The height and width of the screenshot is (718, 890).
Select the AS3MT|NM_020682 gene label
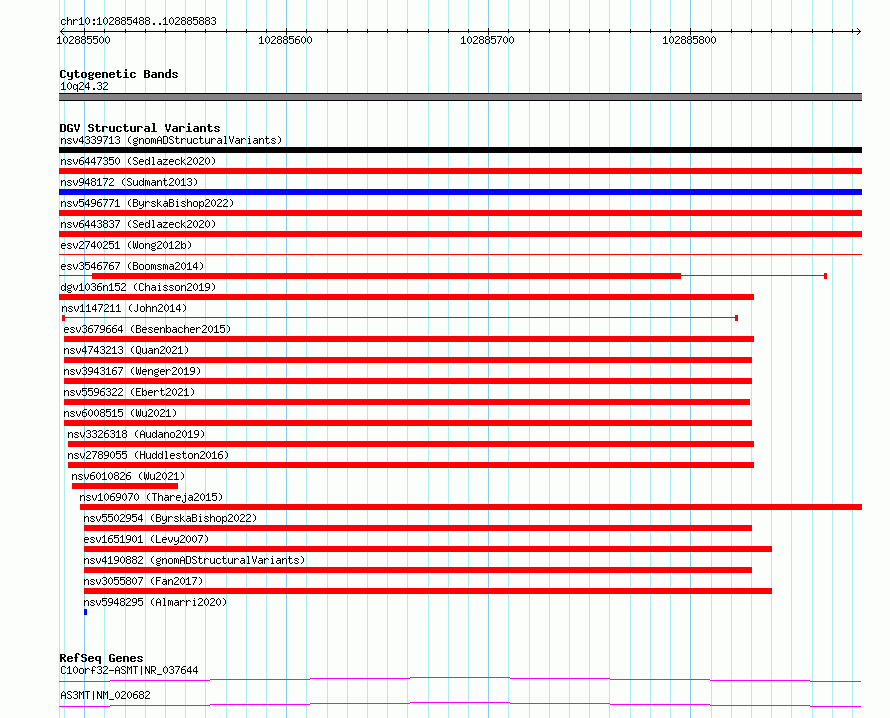click(105, 695)
